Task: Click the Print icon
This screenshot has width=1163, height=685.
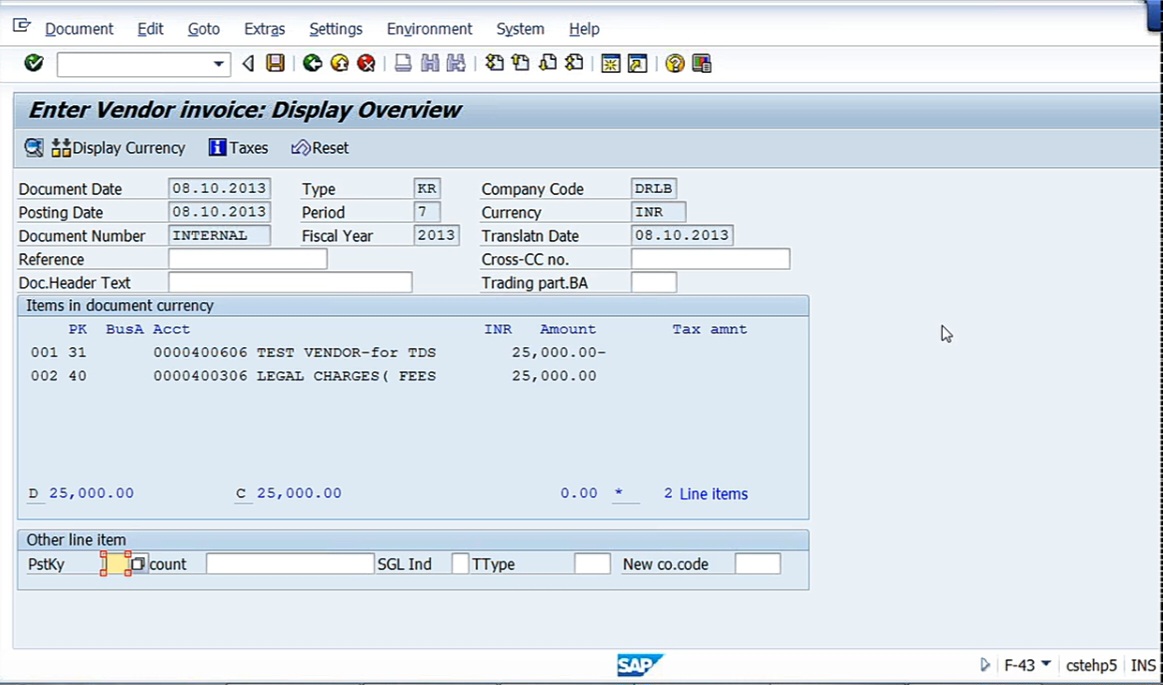Action: click(x=403, y=63)
